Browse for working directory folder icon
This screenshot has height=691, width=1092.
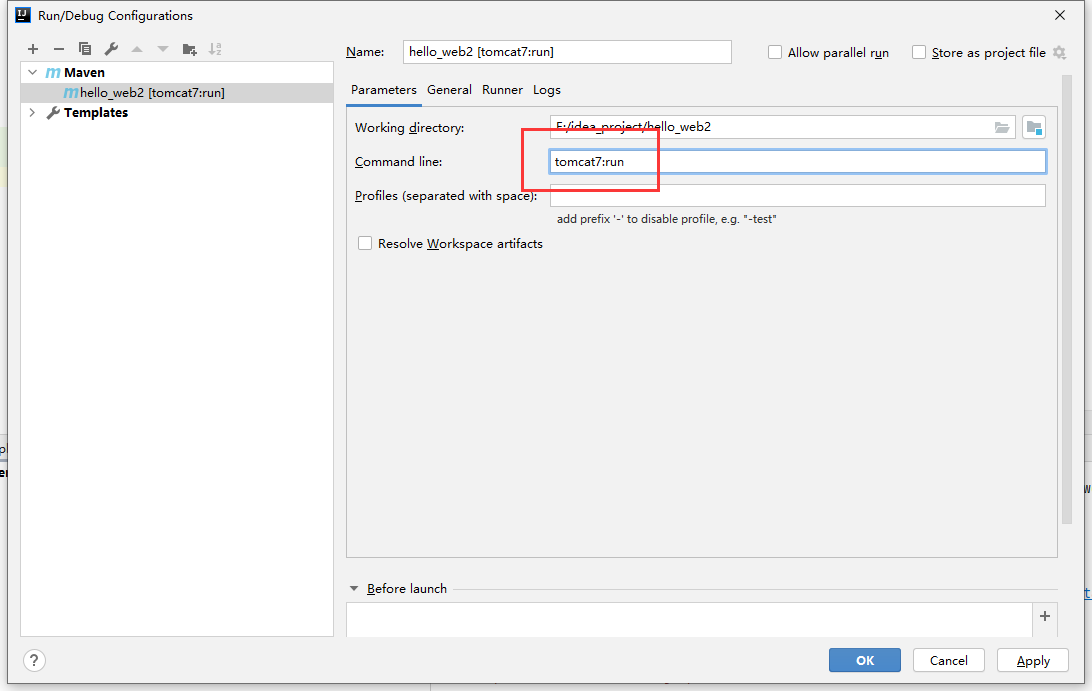click(x=1001, y=127)
